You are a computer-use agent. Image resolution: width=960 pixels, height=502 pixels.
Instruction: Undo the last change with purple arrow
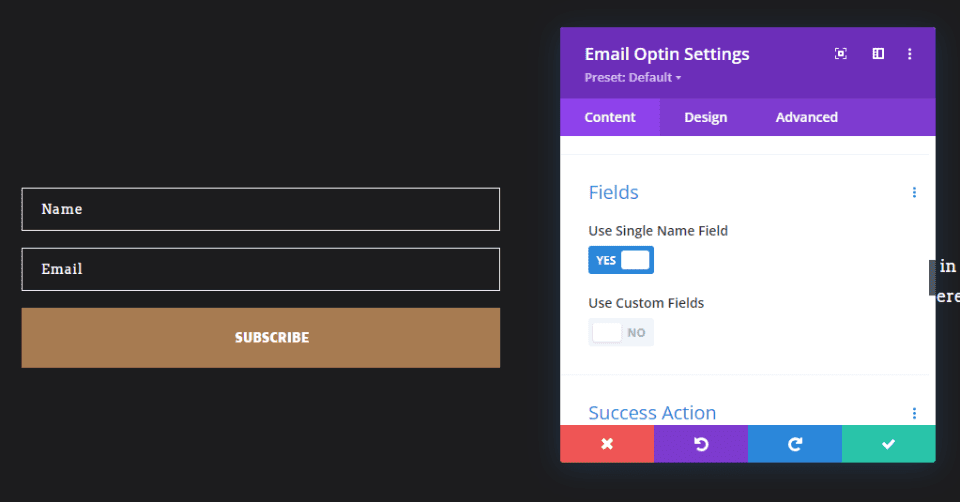(x=701, y=444)
